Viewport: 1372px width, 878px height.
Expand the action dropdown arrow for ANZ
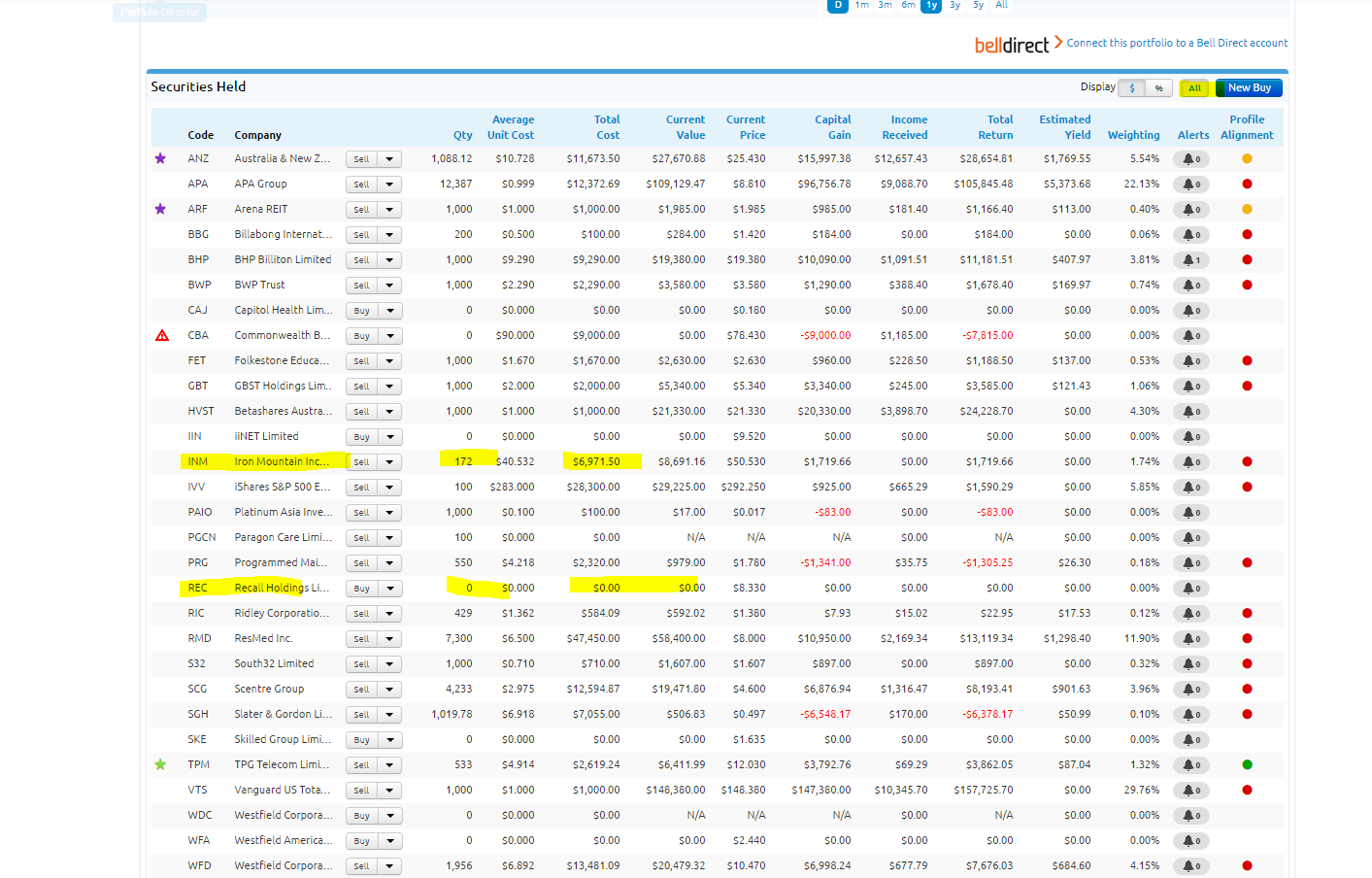click(389, 159)
